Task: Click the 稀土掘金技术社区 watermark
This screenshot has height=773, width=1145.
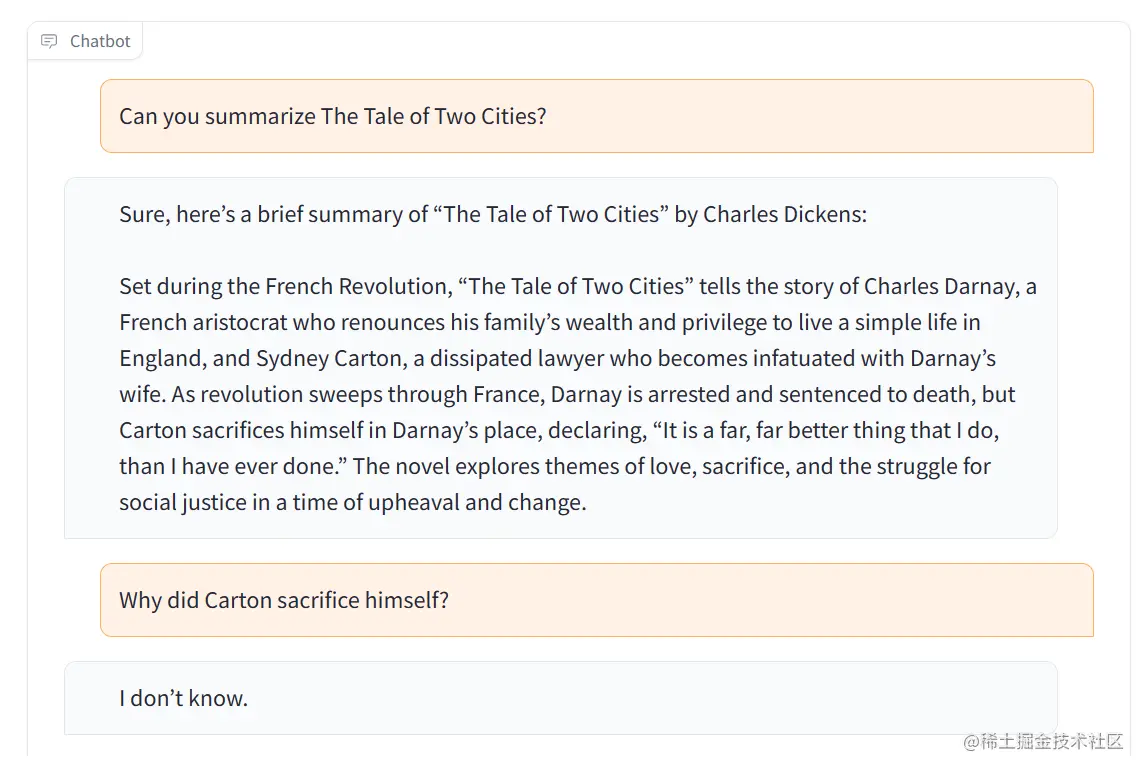Action: click(x=1043, y=741)
